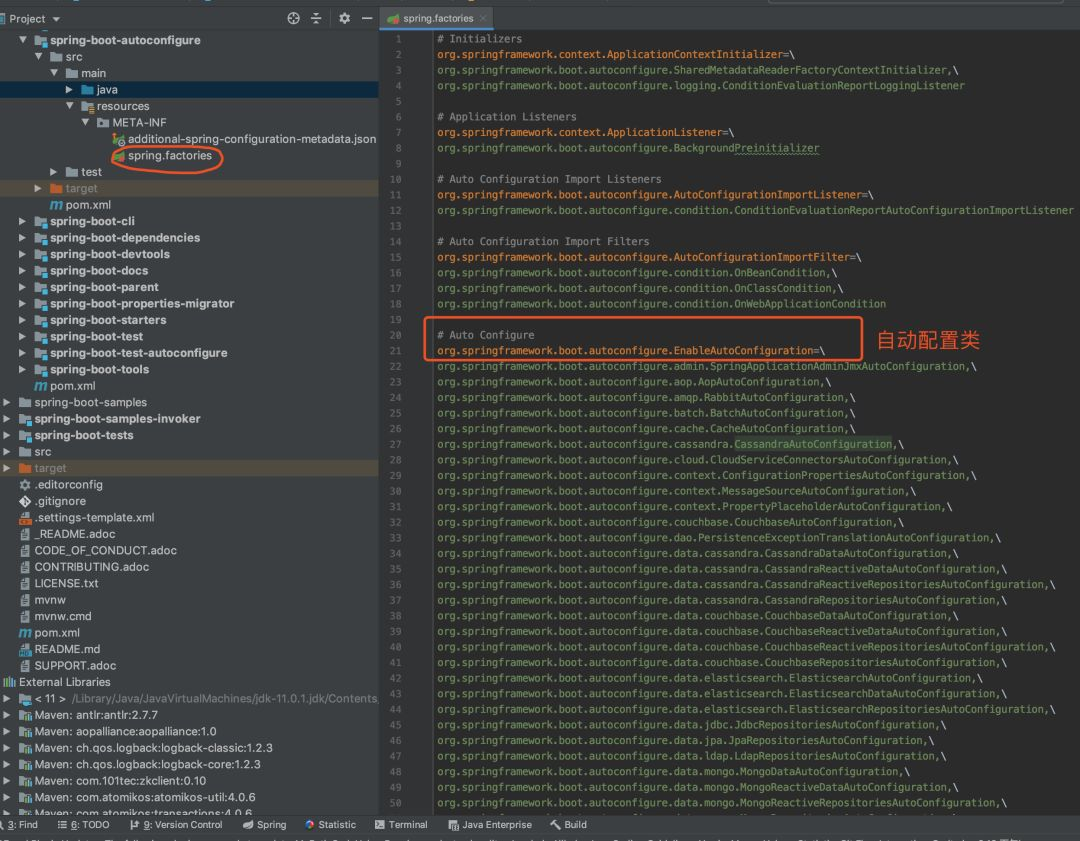Click BackgroundPreinitializer text on line 8
Image resolution: width=1080 pixels, height=841 pixels.
point(746,148)
